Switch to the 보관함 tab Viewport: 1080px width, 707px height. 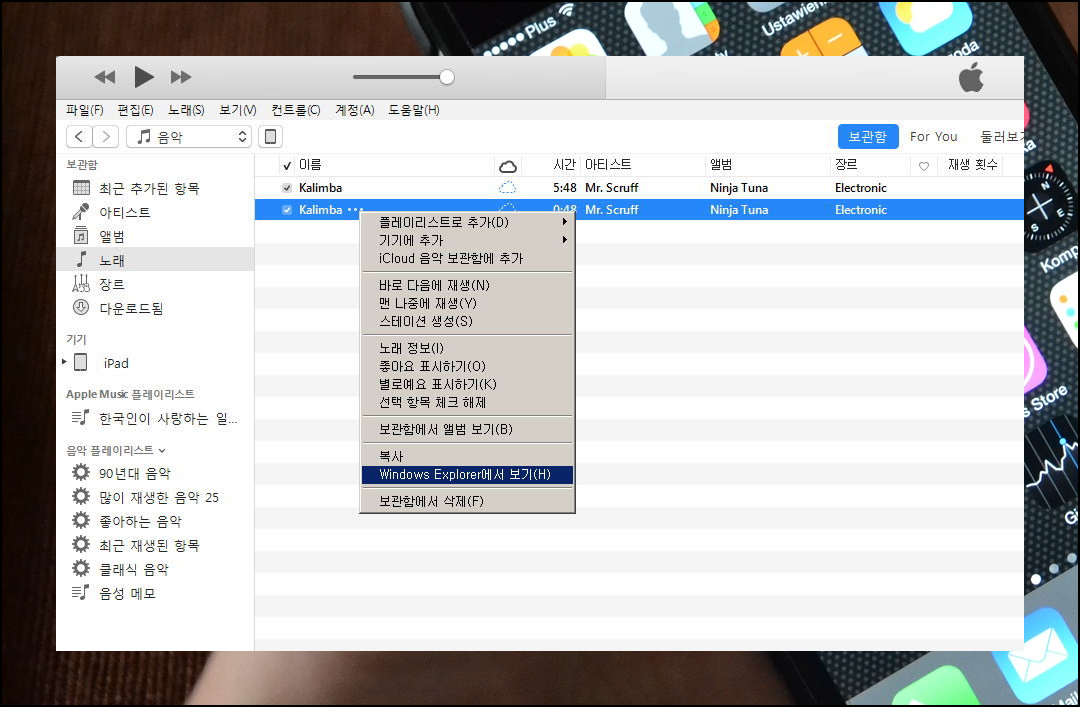pos(868,136)
